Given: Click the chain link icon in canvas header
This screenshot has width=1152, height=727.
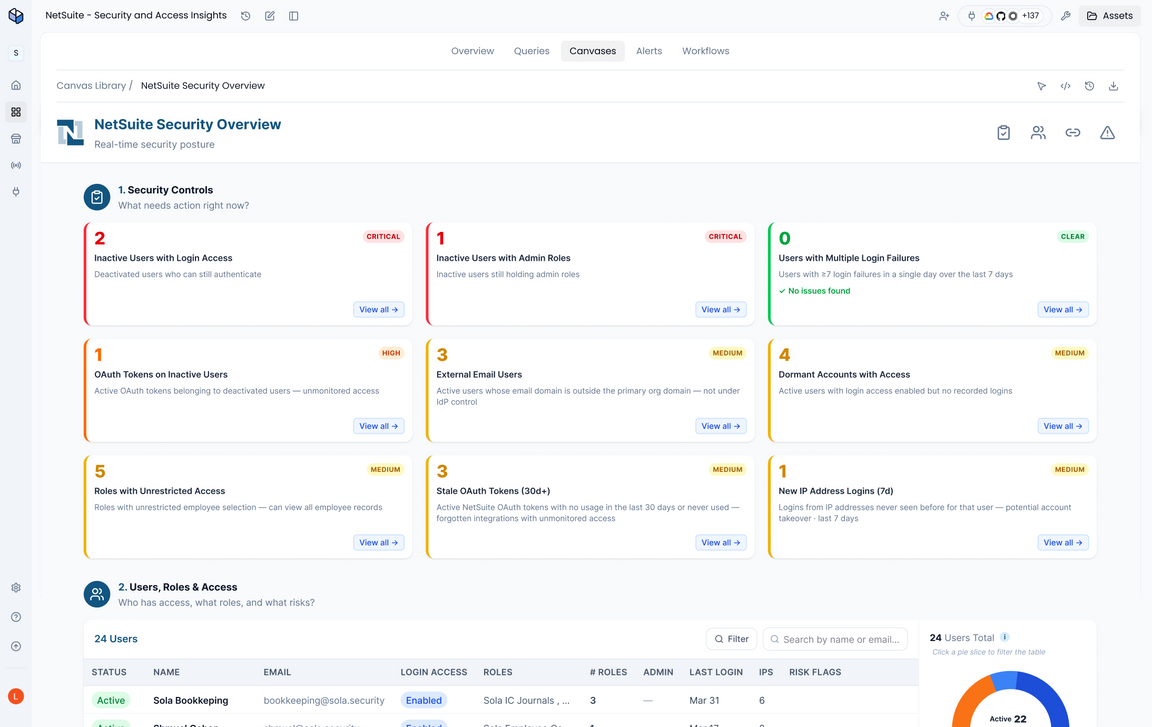Looking at the screenshot, I should [1072, 133].
